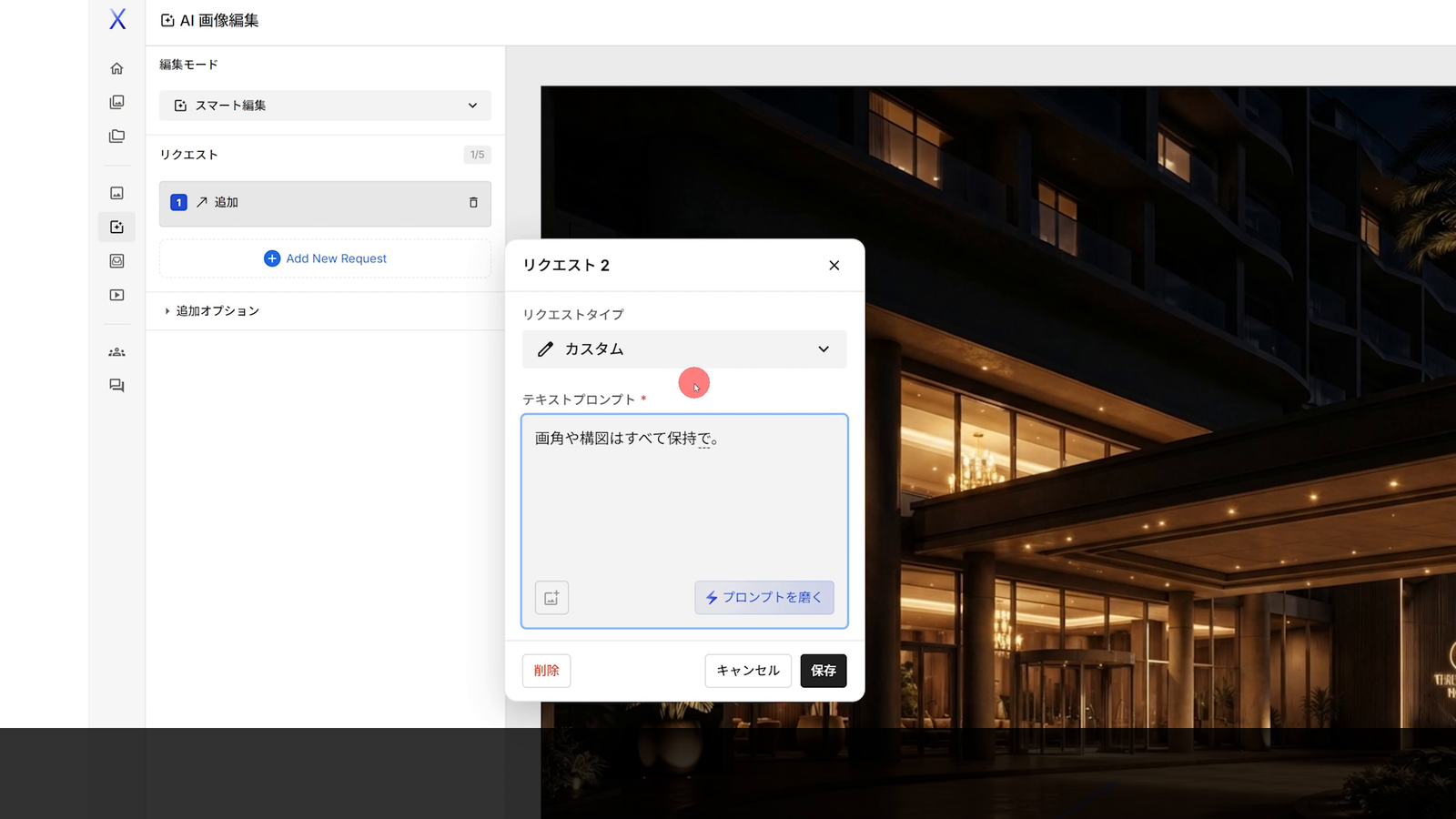Click the 1/5 request counter badge
This screenshot has width=1456, height=819.
(478, 155)
